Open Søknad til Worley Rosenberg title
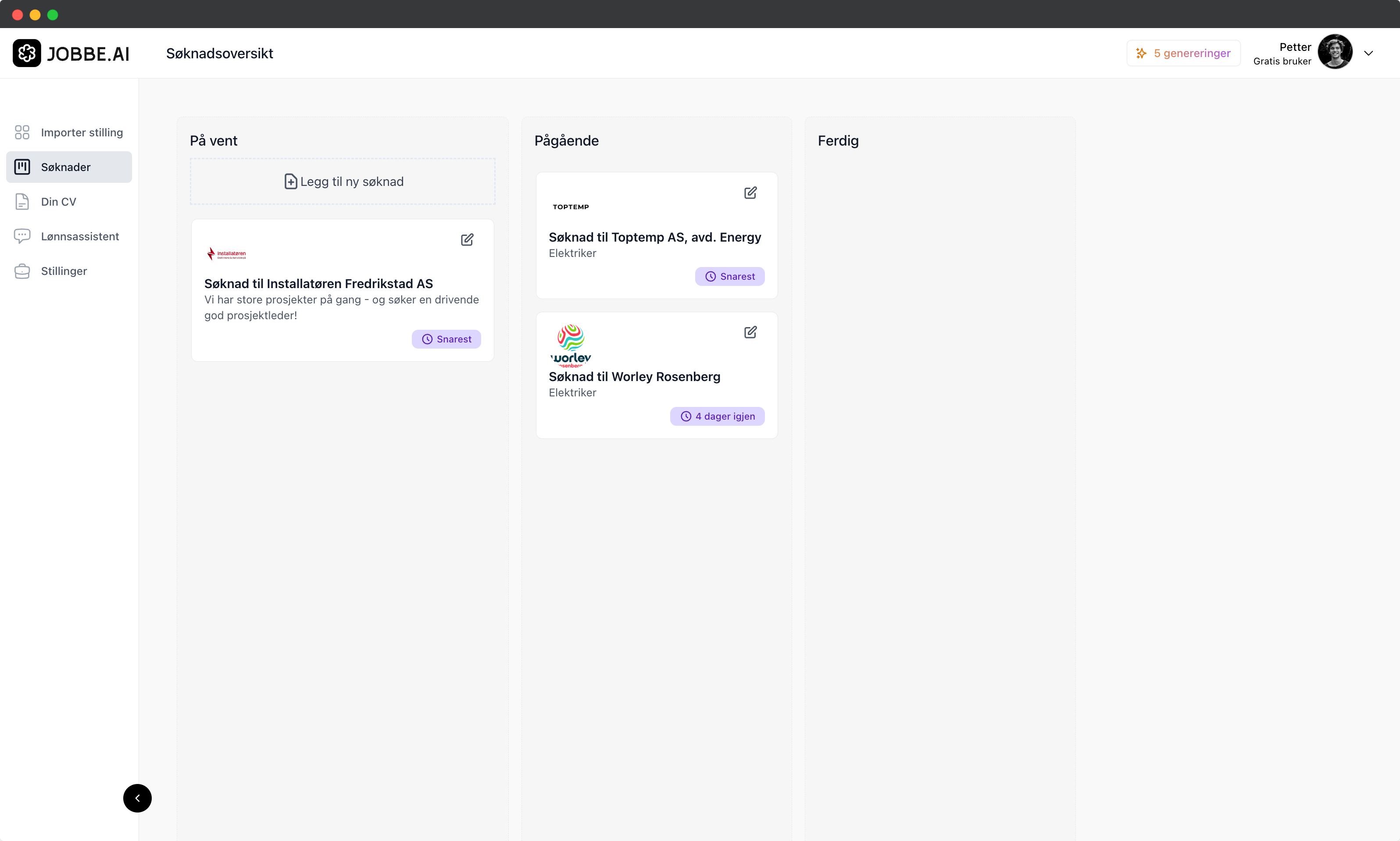 [634, 377]
